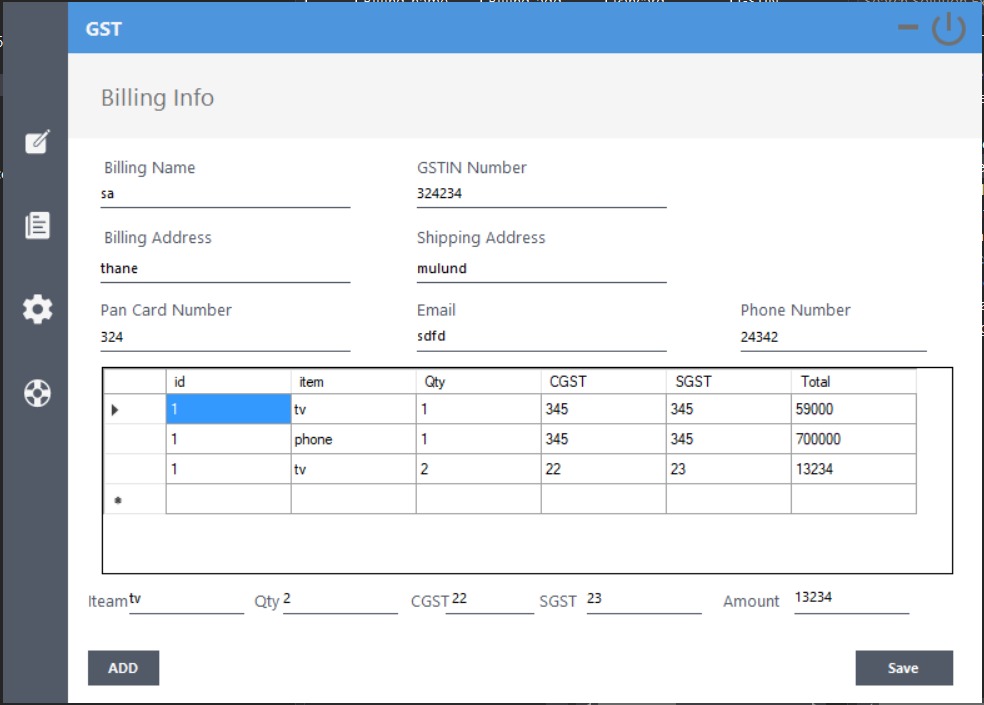Image resolution: width=984 pixels, height=705 pixels.
Task: Select the SGST column header
Action: [x=728, y=382]
